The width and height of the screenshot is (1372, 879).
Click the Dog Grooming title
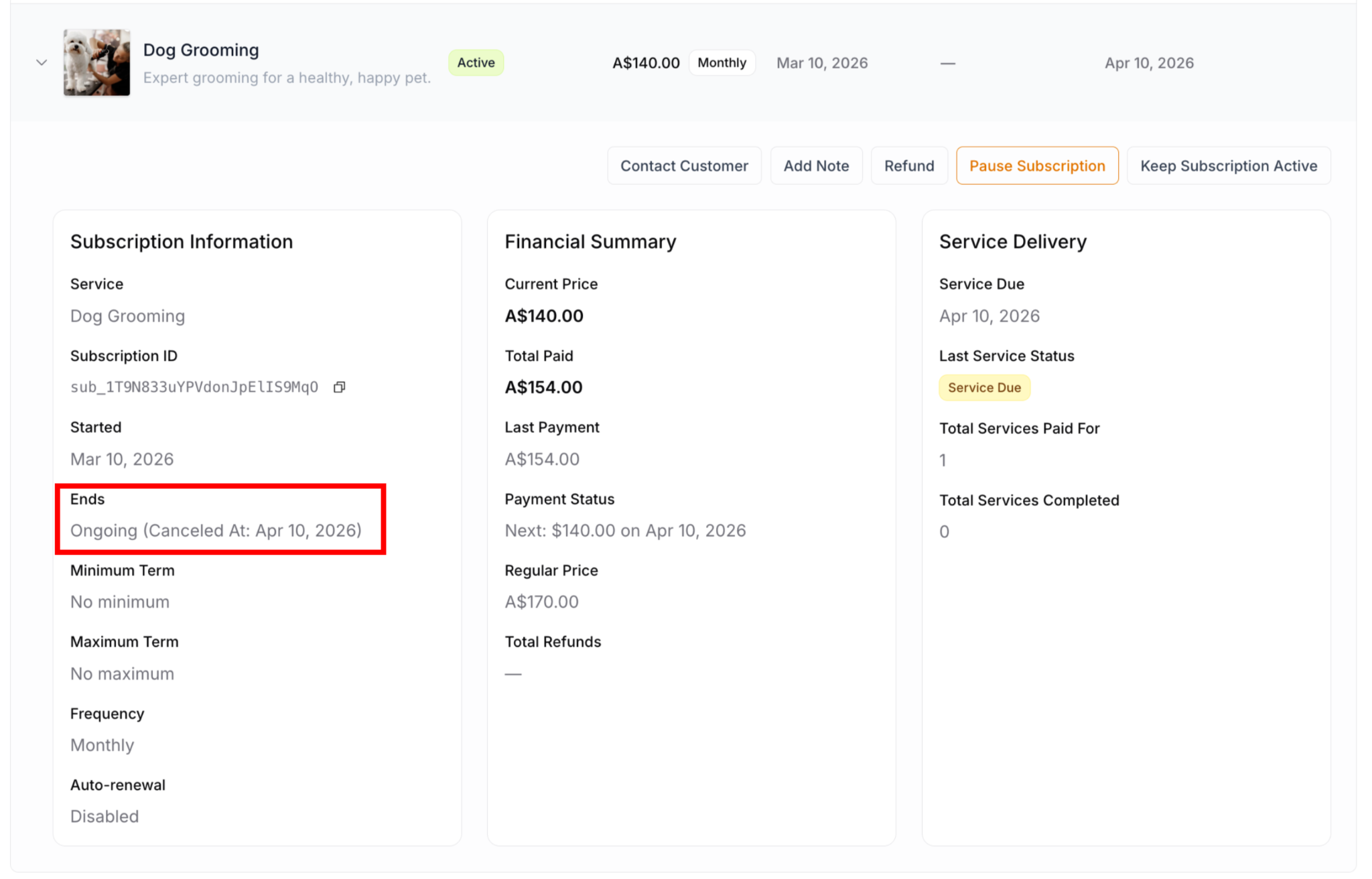[x=201, y=50]
